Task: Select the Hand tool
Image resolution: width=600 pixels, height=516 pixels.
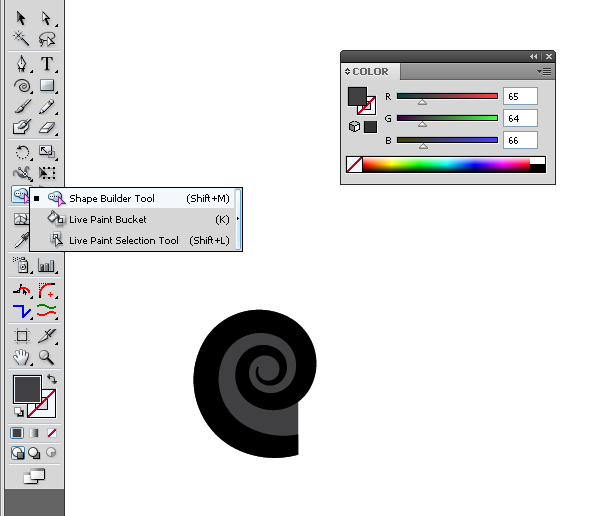Action: 21,357
